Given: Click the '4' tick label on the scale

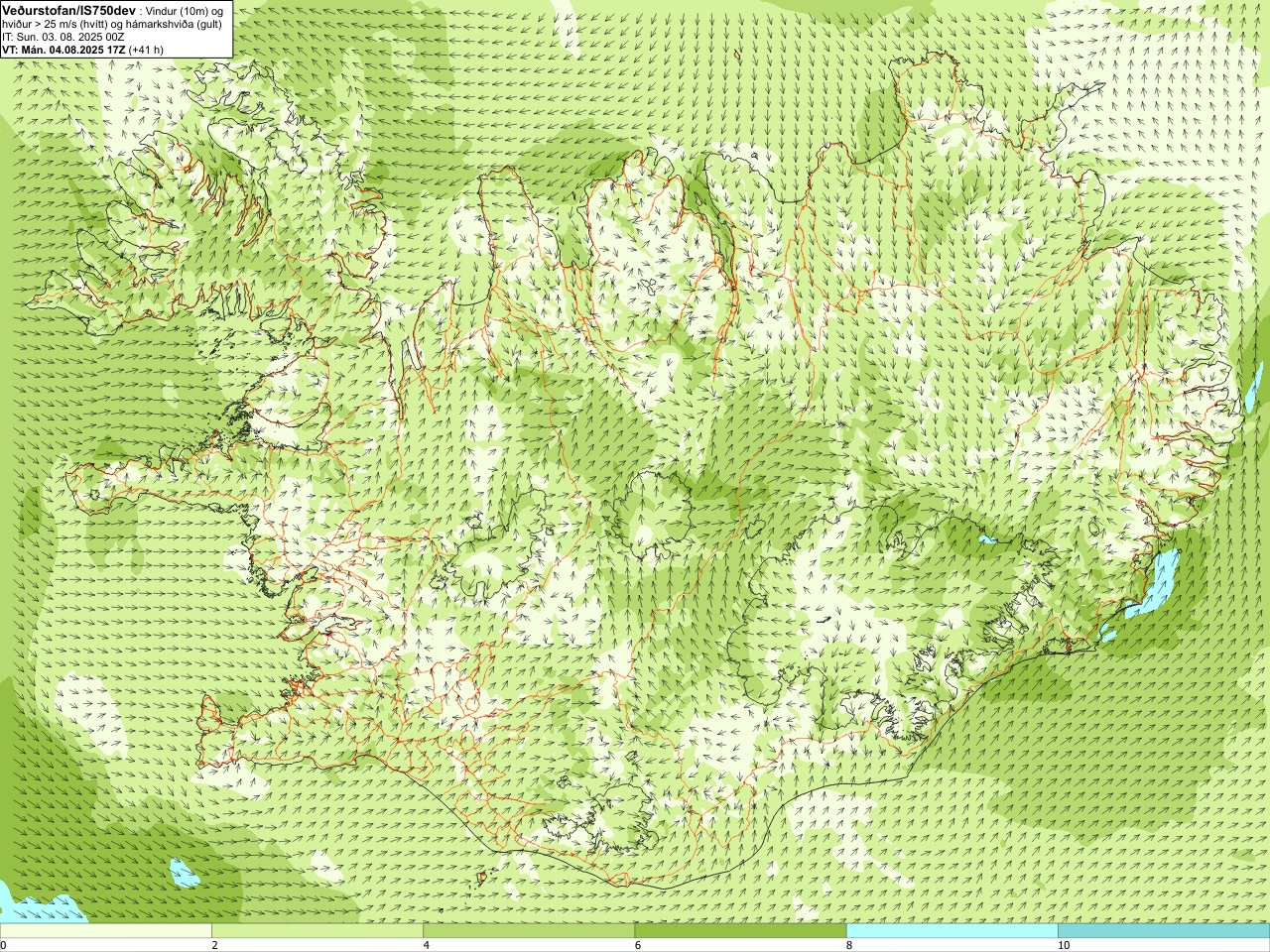Looking at the screenshot, I should [426, 945].
